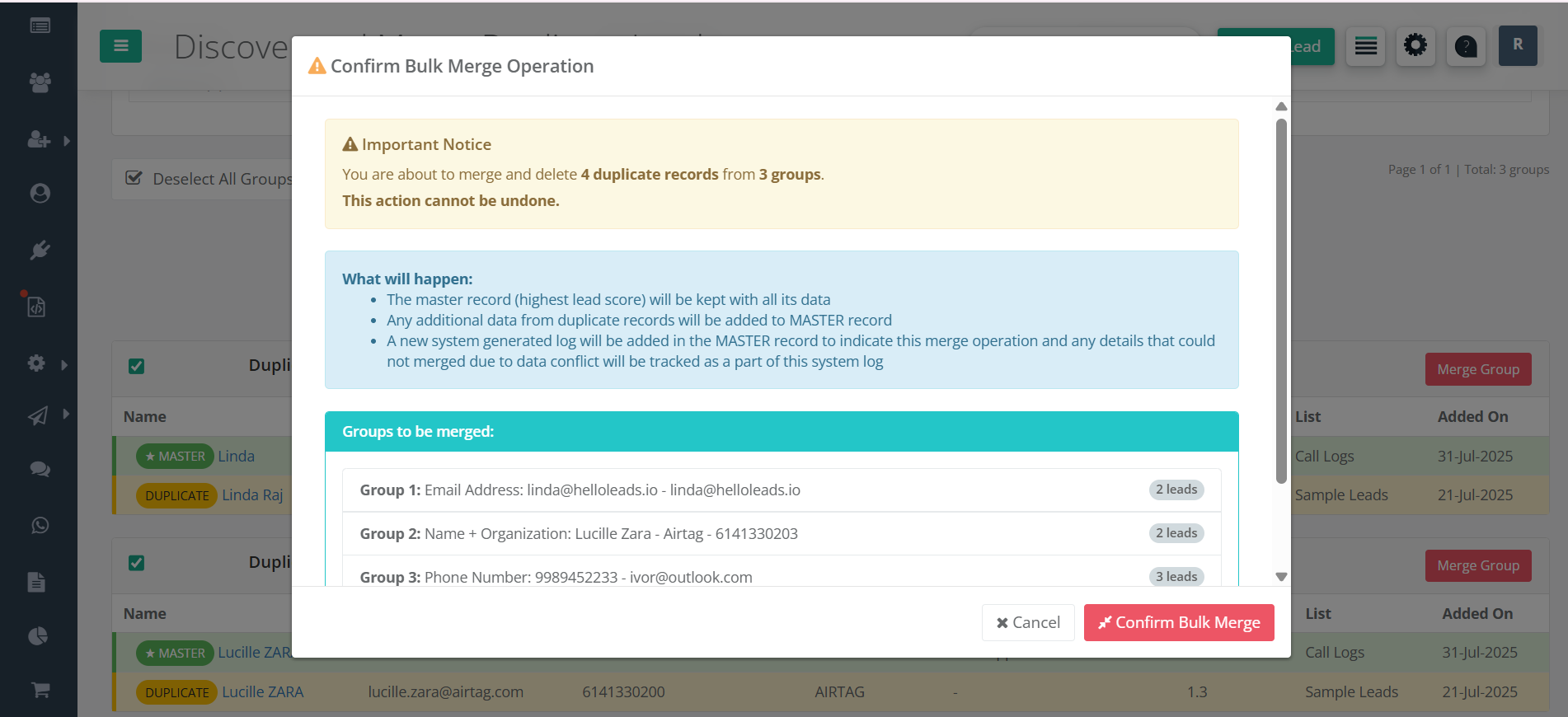1568x717 pixels.
Task: Open the gear settings icon in top bar
Action: (x=1415, y=45)
